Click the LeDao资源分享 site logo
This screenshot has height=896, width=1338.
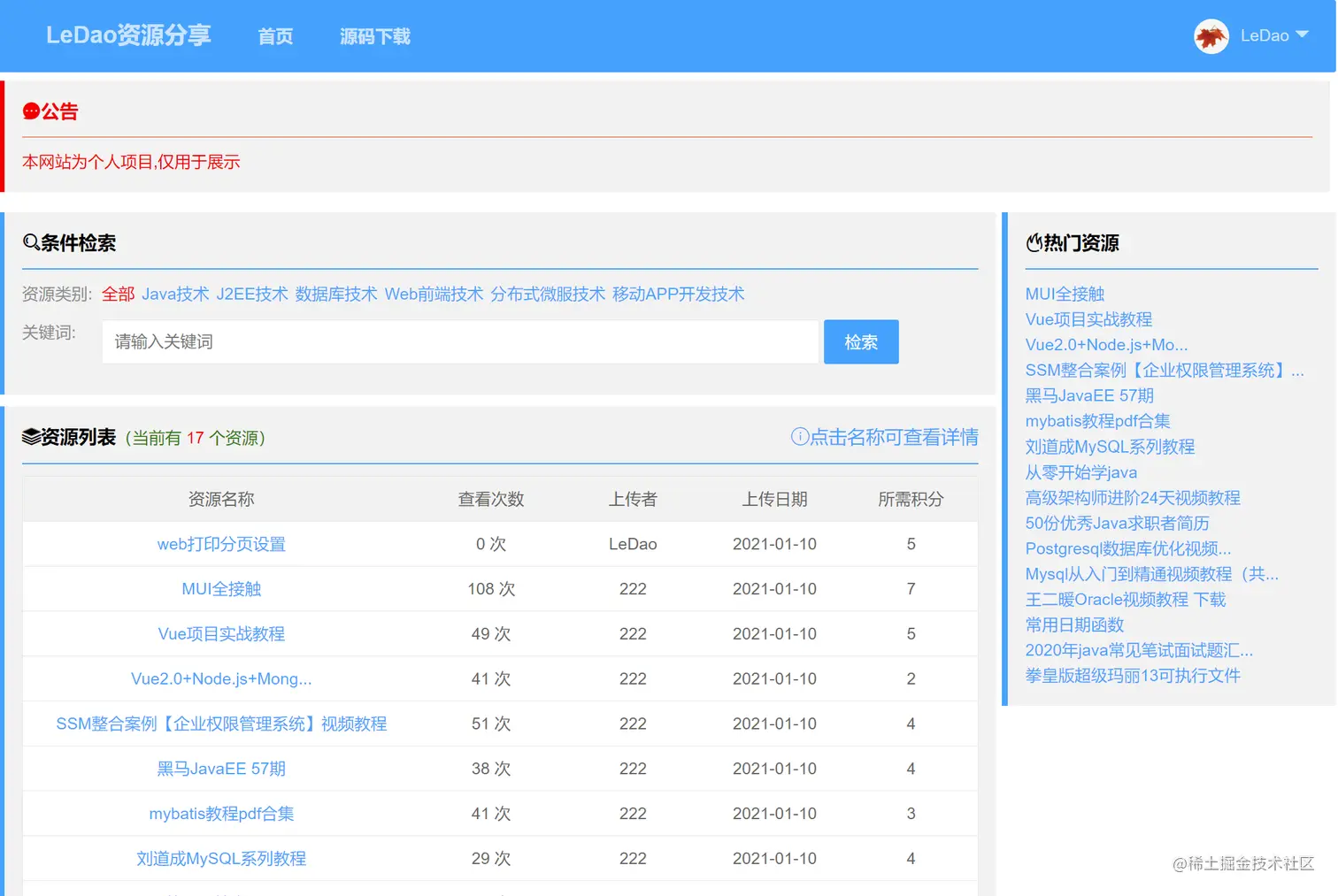tap(128, 35)
